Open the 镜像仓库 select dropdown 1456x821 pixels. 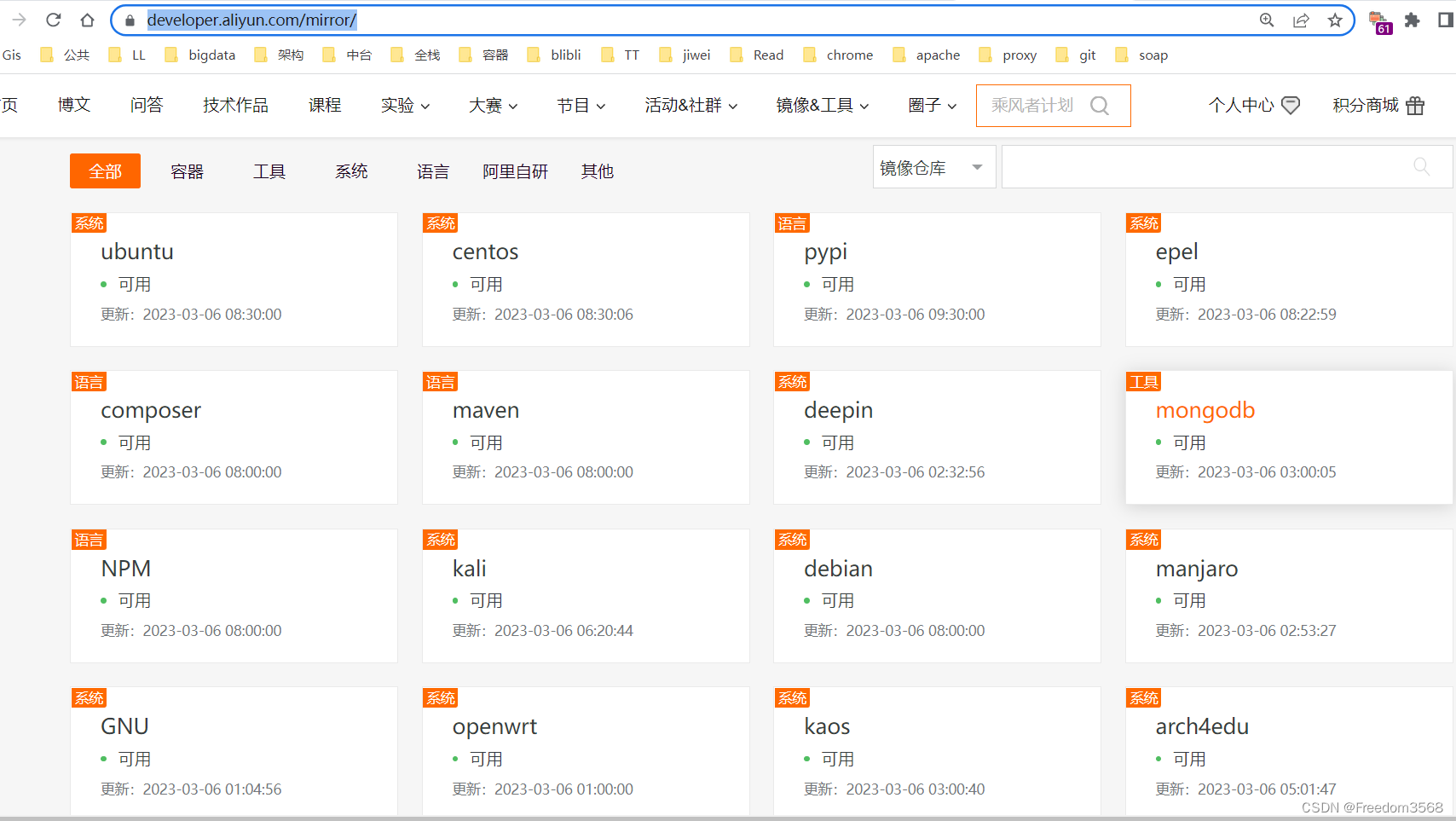coord(933,167)
